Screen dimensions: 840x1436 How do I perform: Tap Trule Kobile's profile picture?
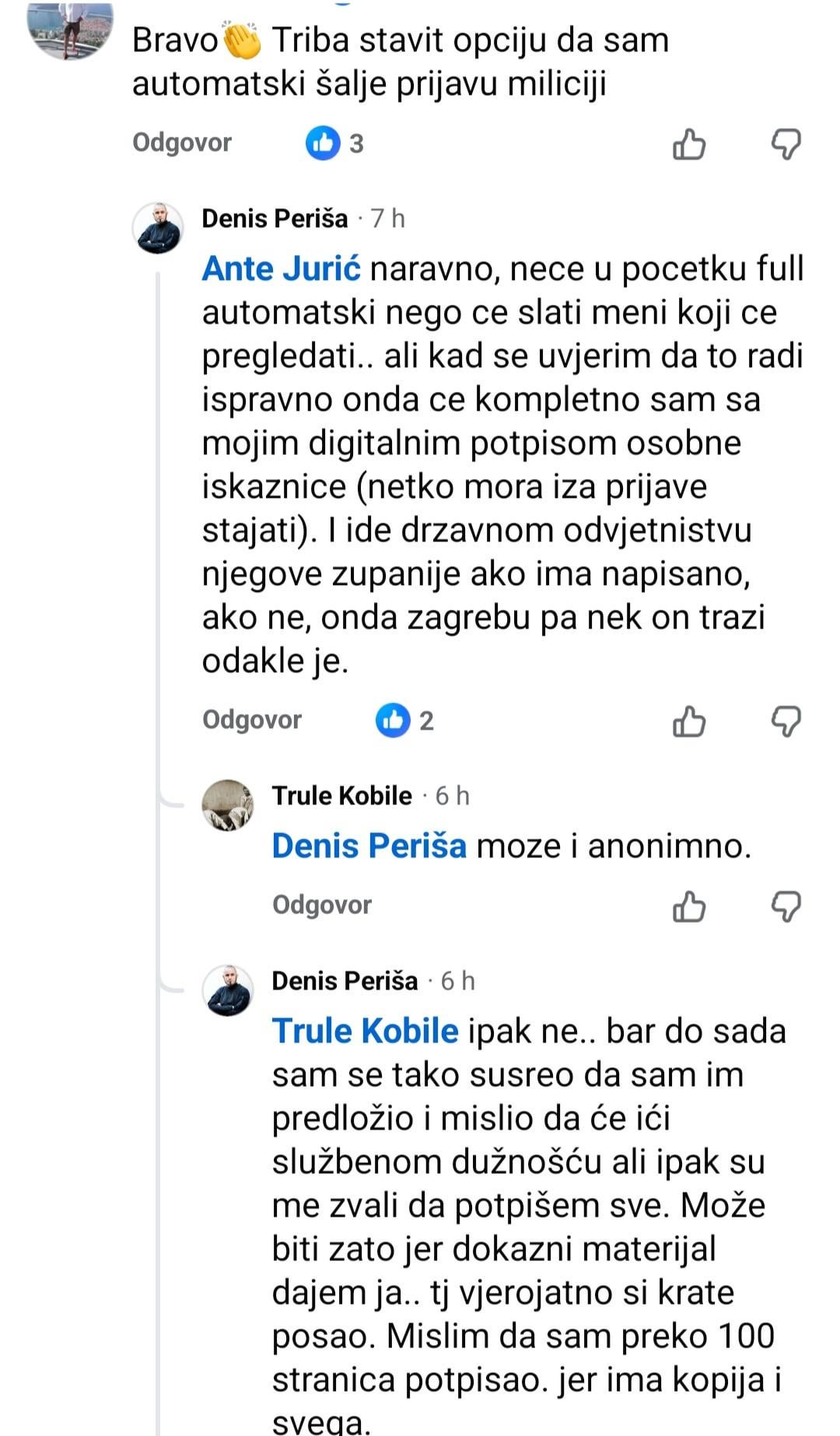[228, 805]
